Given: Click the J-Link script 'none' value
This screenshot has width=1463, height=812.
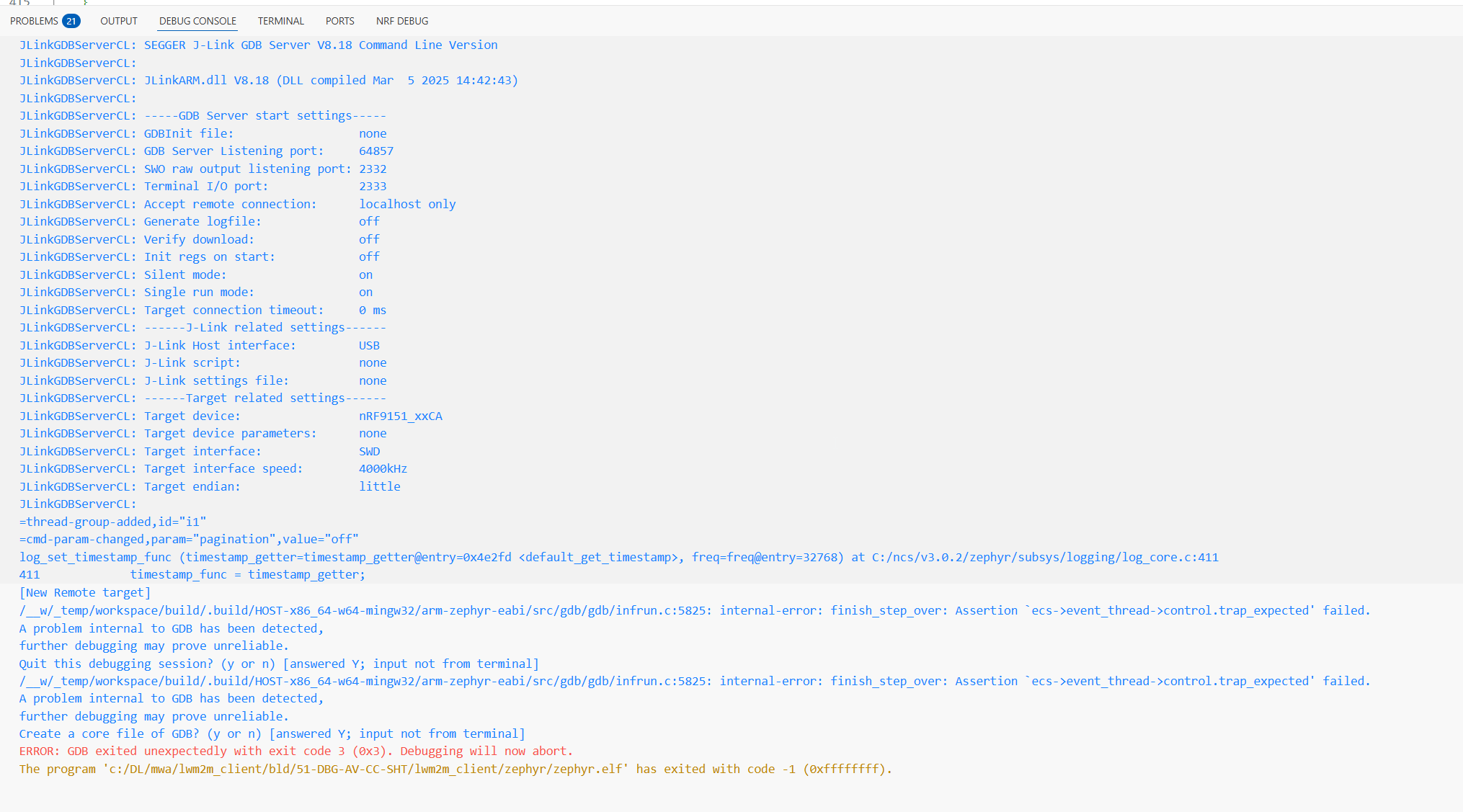Looking at the screenshot, I should (373, 362).
